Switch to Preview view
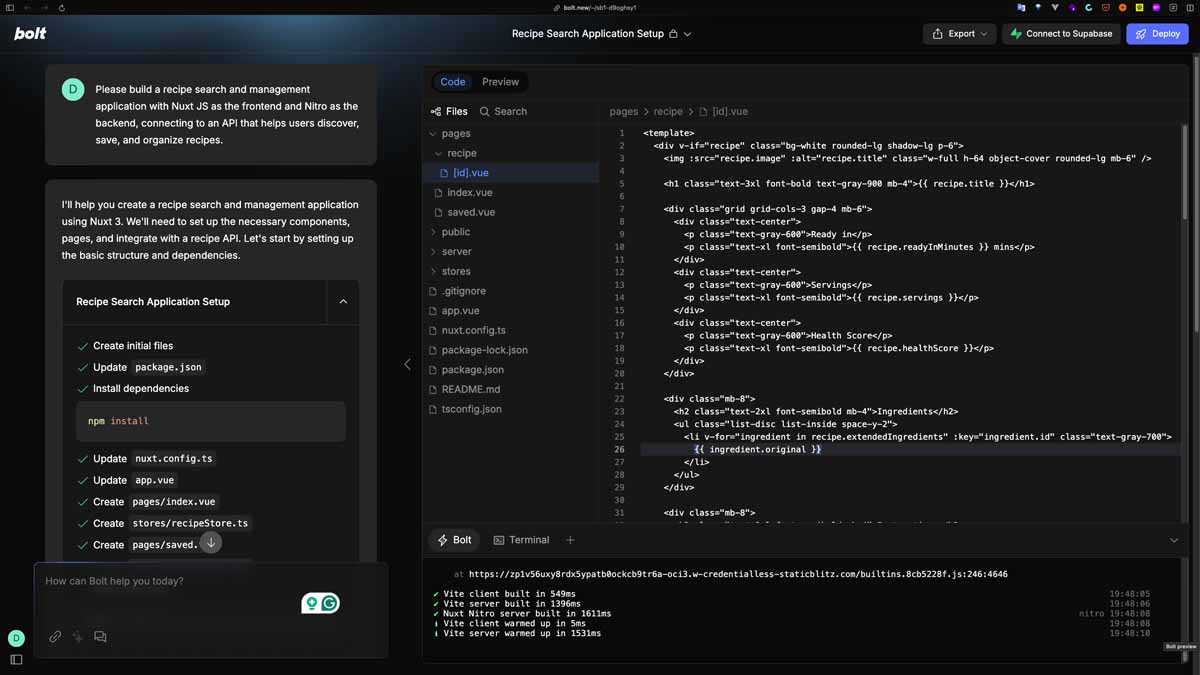 click(x=500, y=82)
